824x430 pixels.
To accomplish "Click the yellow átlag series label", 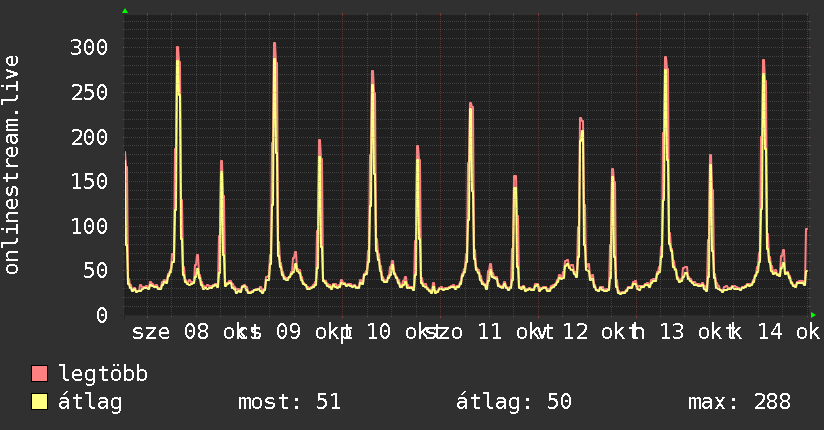I will click(90, 402).
